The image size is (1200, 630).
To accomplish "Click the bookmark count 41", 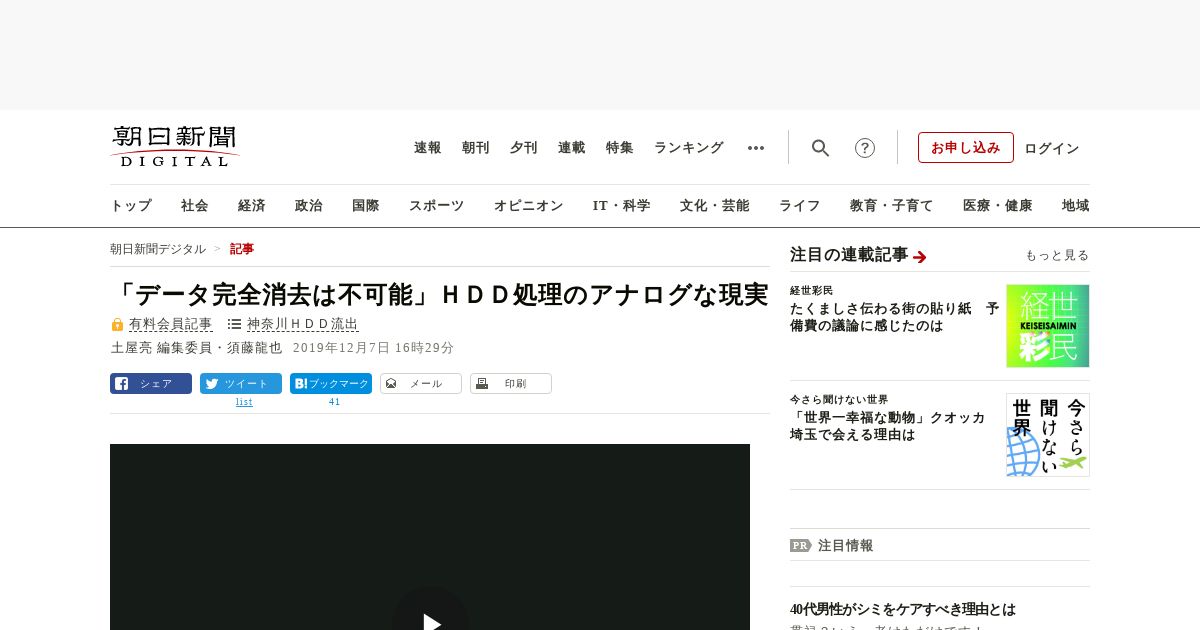I will pyautogui.click(x=335, y=402).
